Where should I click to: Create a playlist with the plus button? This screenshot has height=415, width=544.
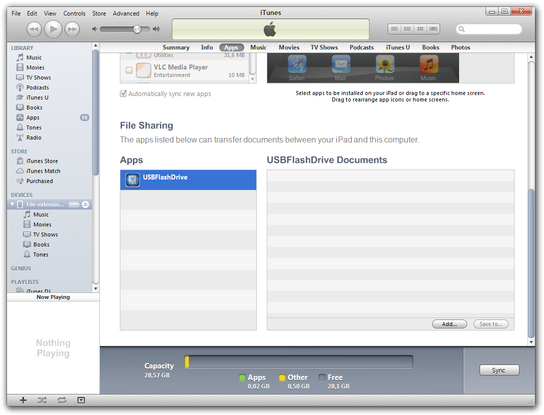(x=23, y=400)
